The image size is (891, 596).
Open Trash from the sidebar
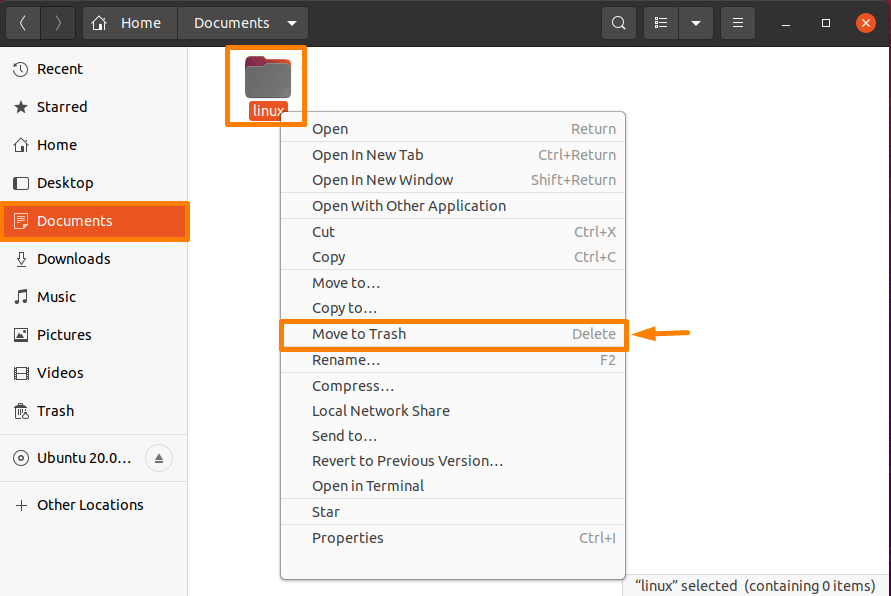click(x=55, y=410)
